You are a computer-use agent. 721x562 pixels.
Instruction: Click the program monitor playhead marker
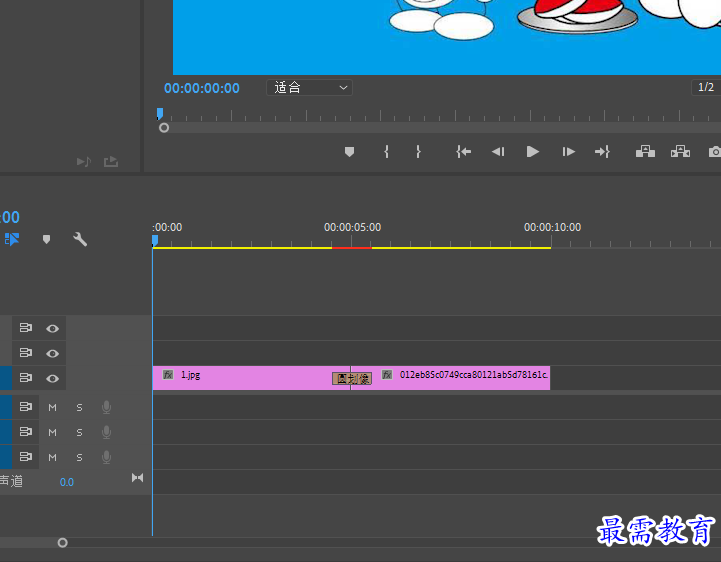click(160, 114)
